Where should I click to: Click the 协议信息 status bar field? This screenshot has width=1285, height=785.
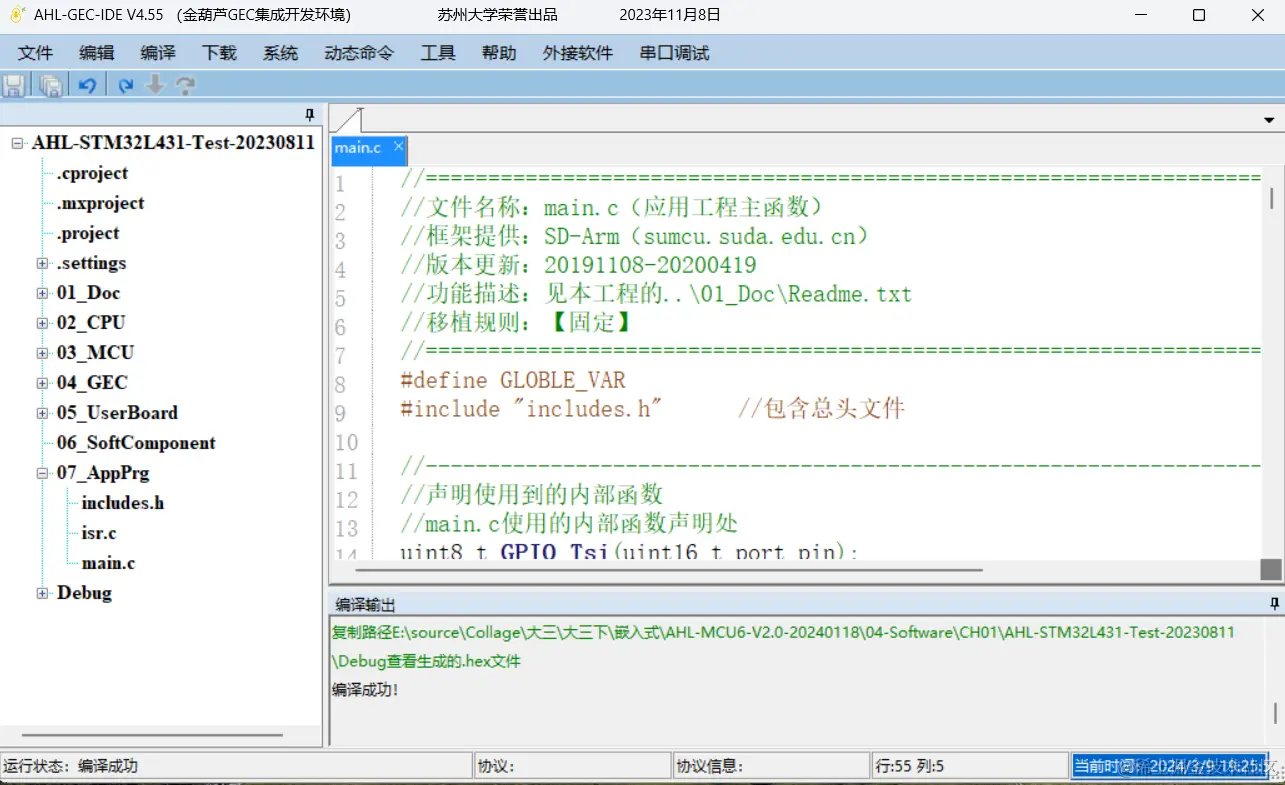[771, 765]
